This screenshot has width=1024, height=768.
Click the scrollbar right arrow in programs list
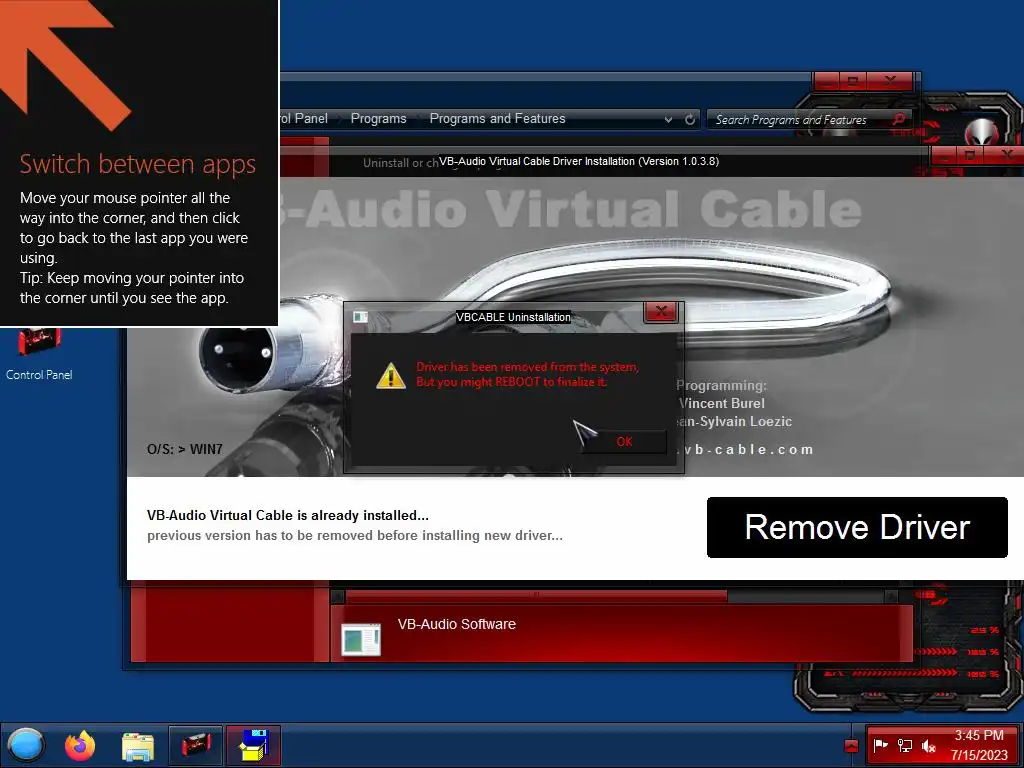tap(891, 596)
